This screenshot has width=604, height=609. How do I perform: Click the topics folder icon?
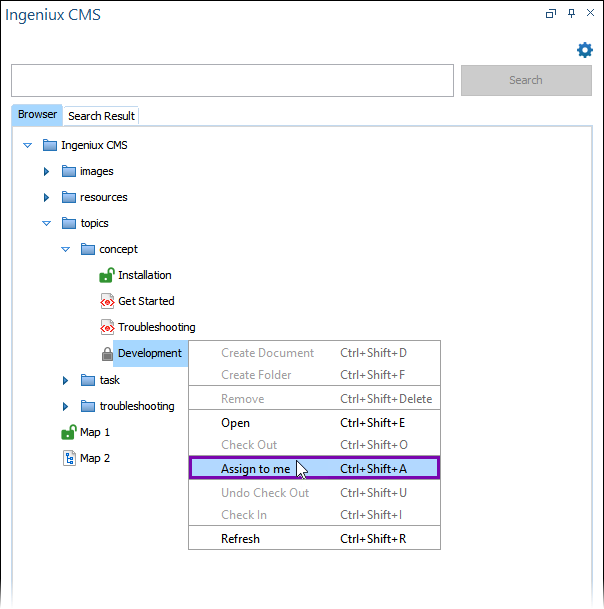click(x=69, y=223)
